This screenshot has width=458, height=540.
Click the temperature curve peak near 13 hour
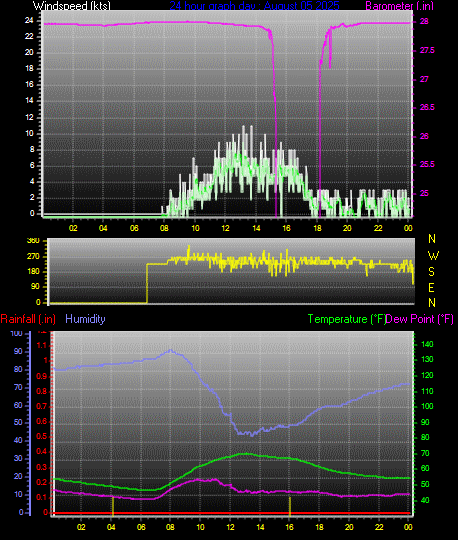tap(246, 454)
